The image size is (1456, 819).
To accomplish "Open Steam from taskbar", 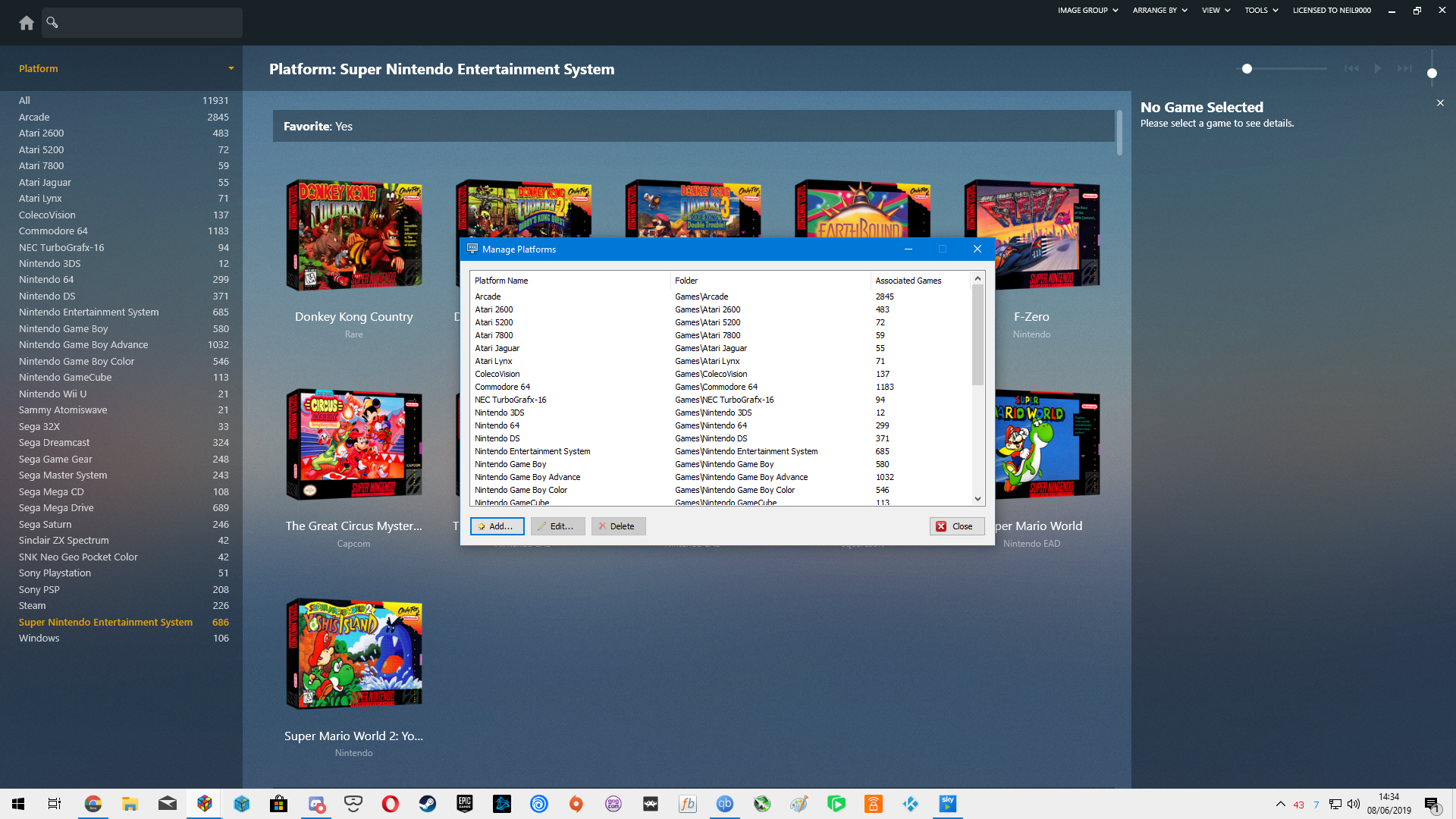I will (427, 804).
